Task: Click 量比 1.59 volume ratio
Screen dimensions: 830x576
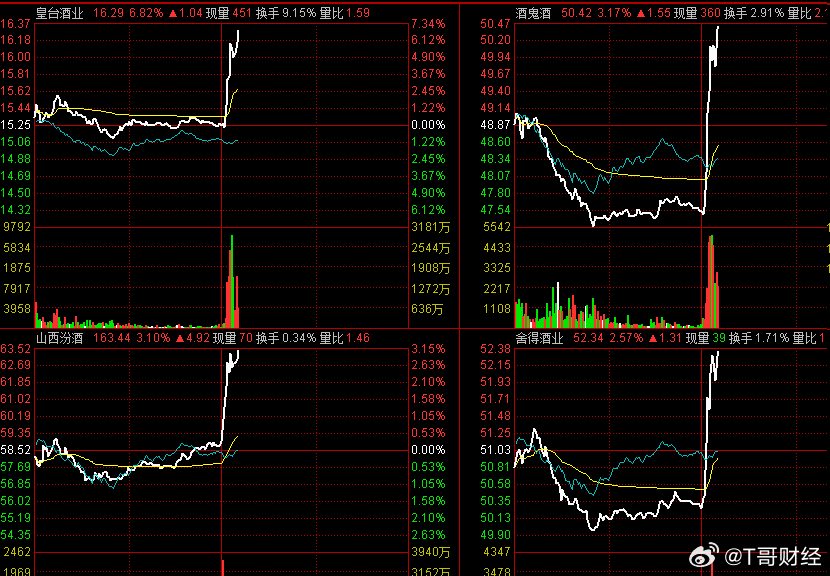Action: (345, 13)
